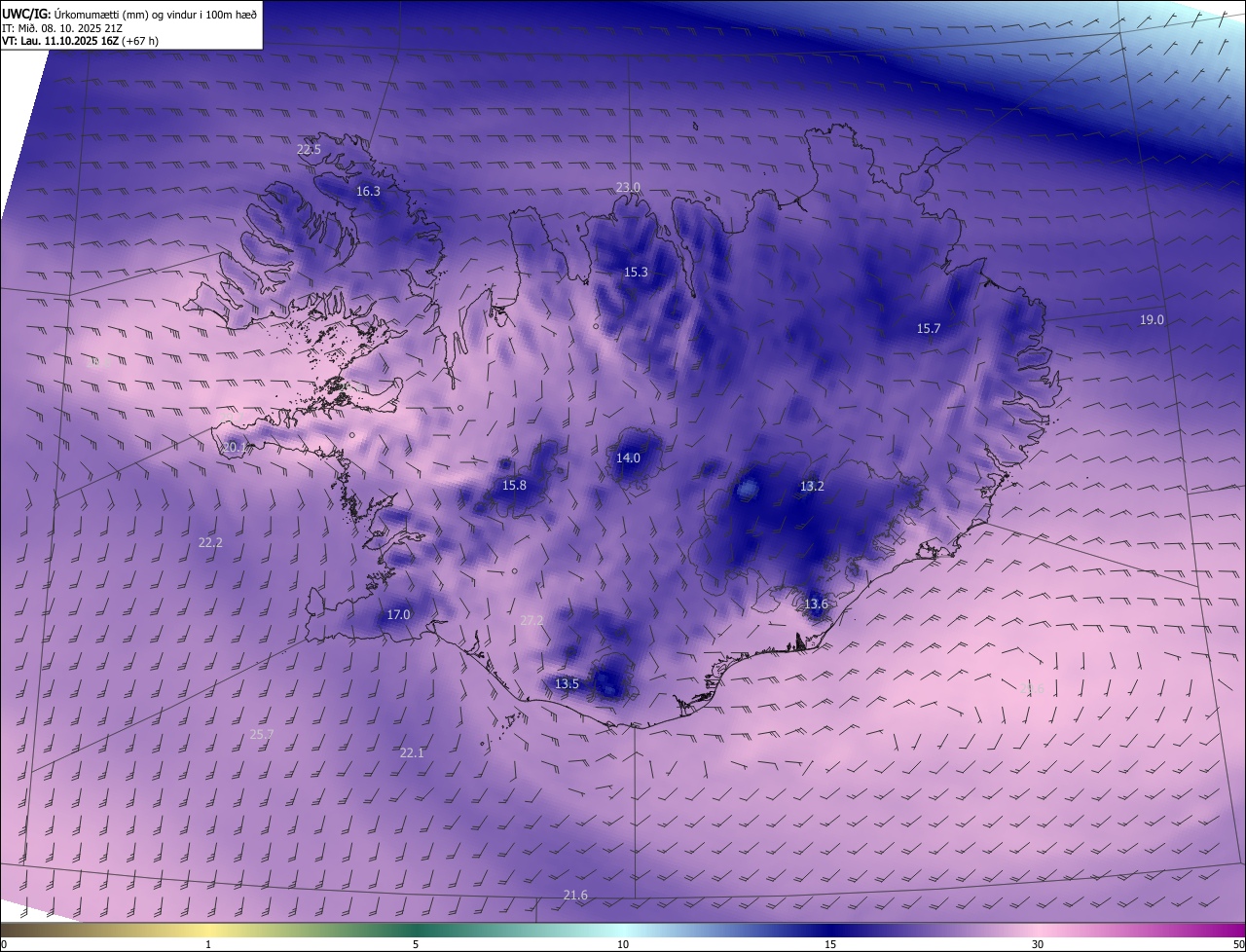The width and height of the screenshot is (1246, 952).
Task: Click the UWC/IG title line
Action: tap(129, 14)
